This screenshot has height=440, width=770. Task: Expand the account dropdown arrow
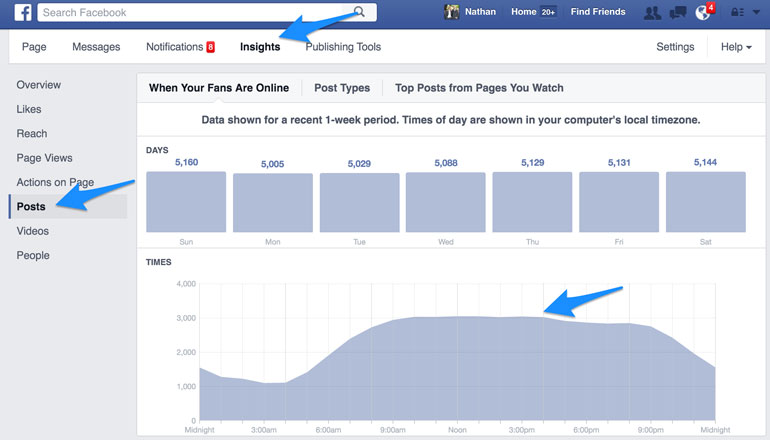click(756, 12)
